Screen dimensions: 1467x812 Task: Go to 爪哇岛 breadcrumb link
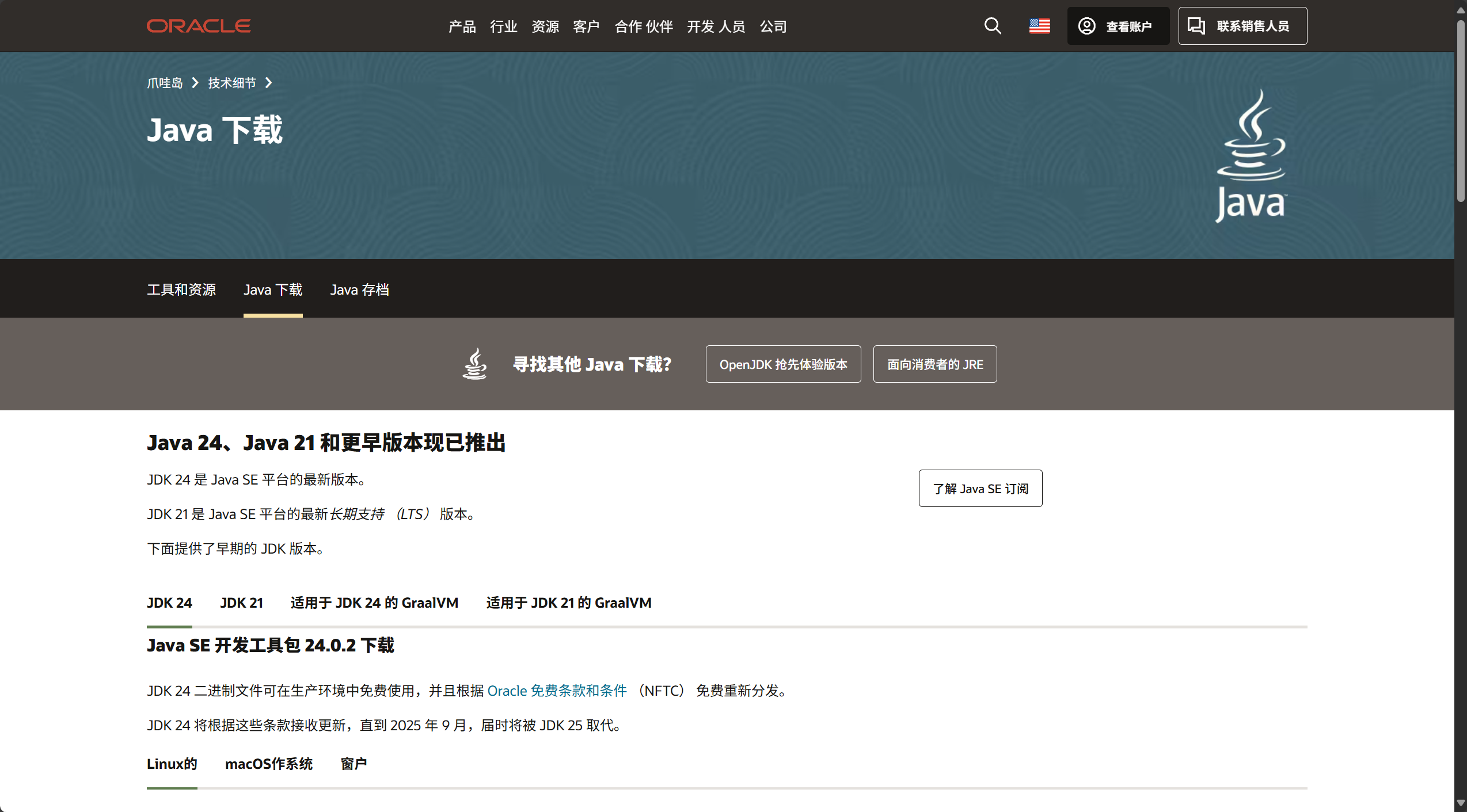click(x=165, y=83)
